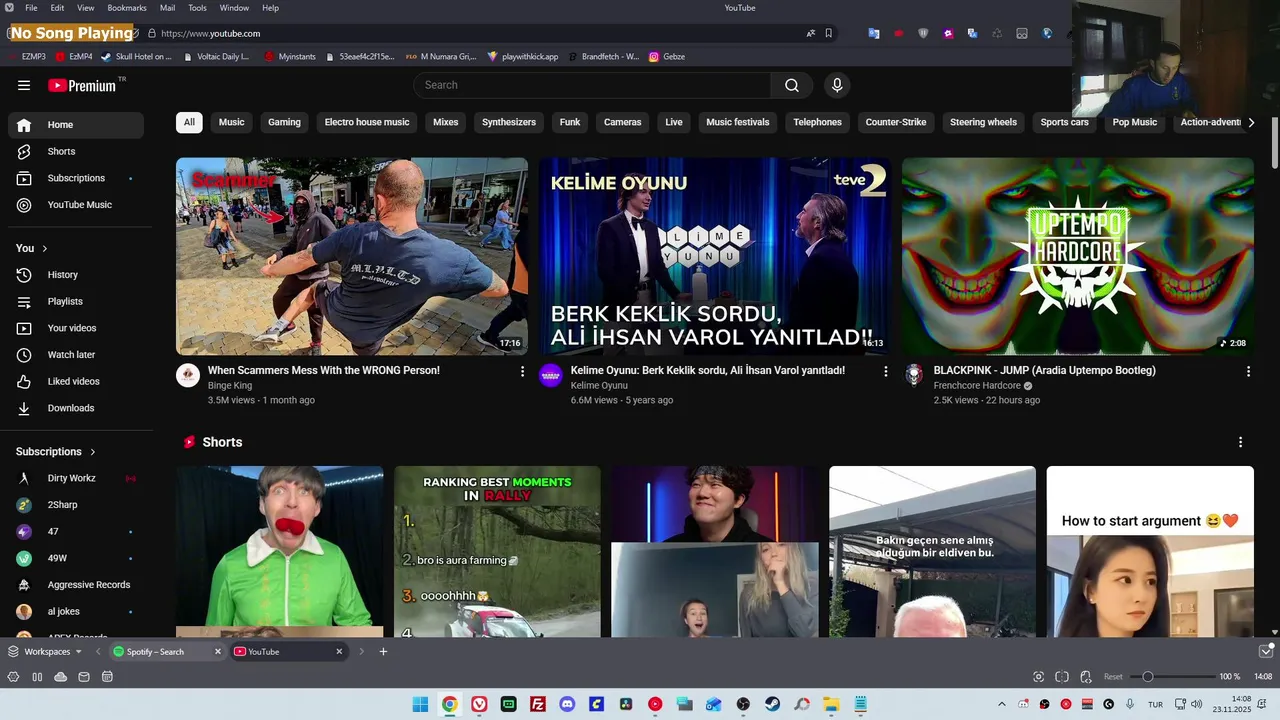Expand the Subscriptions section chevron

point(93,452)
